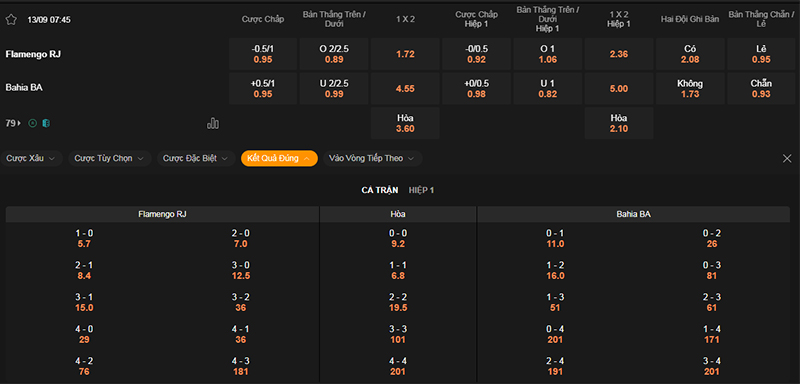The image size is (800, 384).
Task: Select the full-time Hòa odds 3.60
Action: point(405,123)
